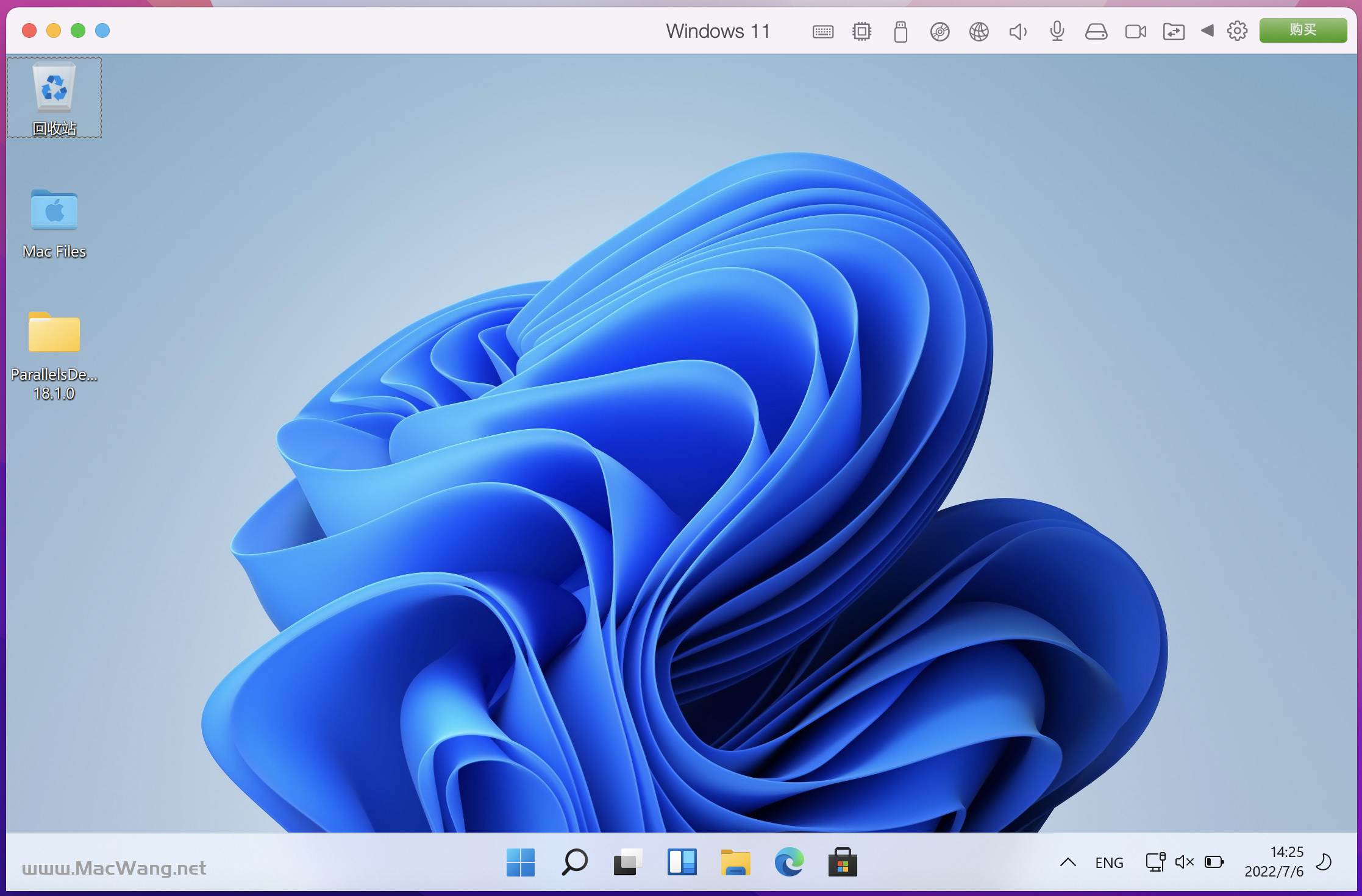
Task: Open Microsoft Store from taskbar
Action: pos(843,862)
